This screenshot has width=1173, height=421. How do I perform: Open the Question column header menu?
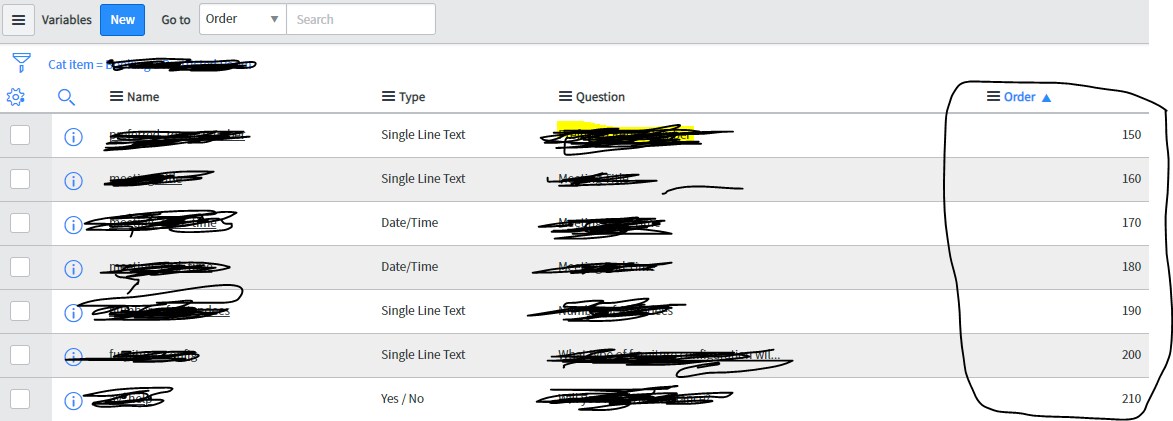pyautogui.click(x=565, y=97)
